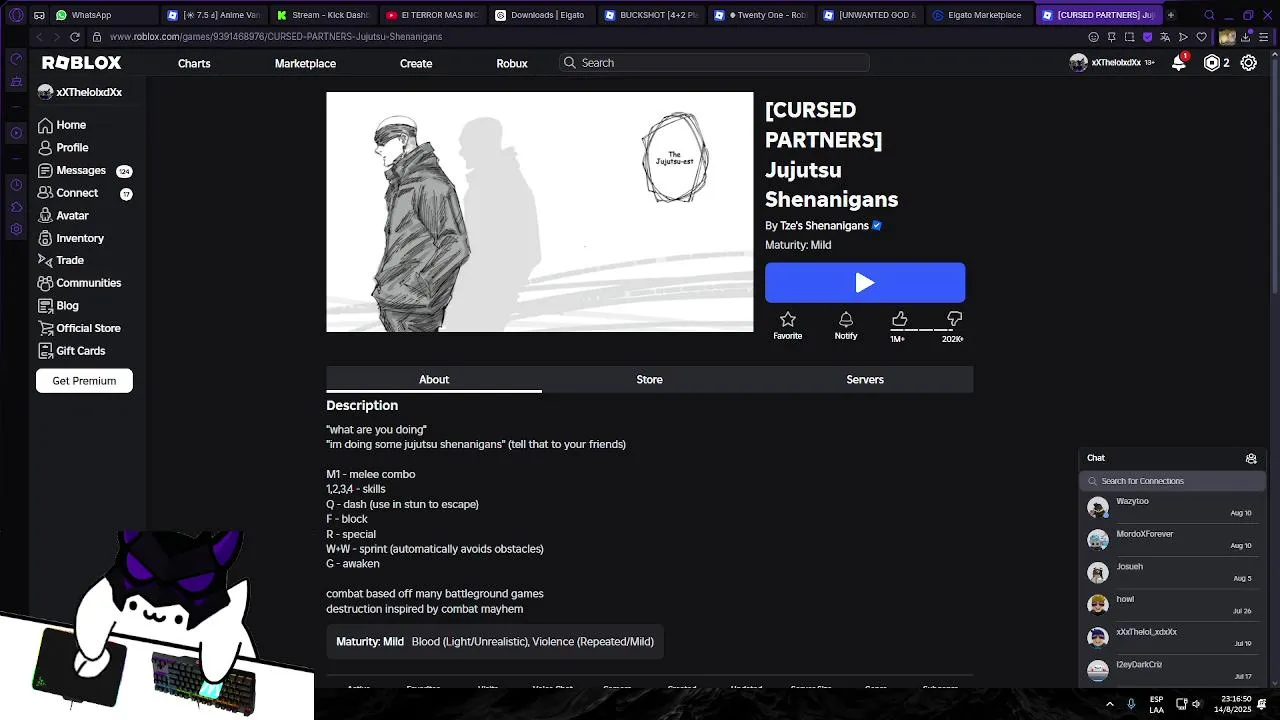Go to Connect page in sidebar

84,193
